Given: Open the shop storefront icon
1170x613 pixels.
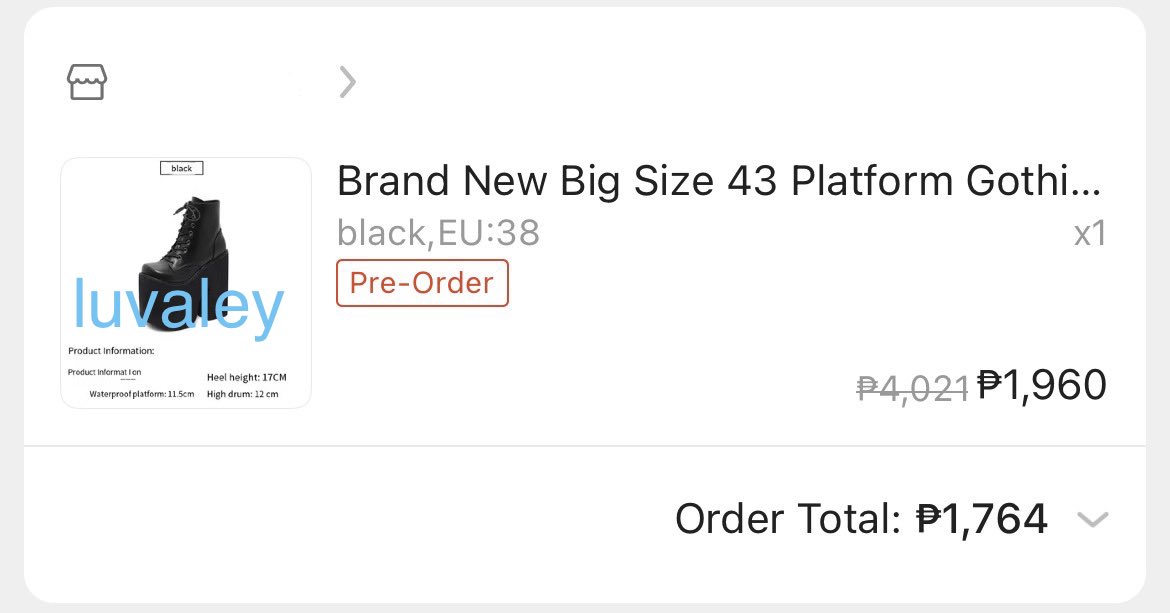Looking at the screenshot, I should click(87, 82).
